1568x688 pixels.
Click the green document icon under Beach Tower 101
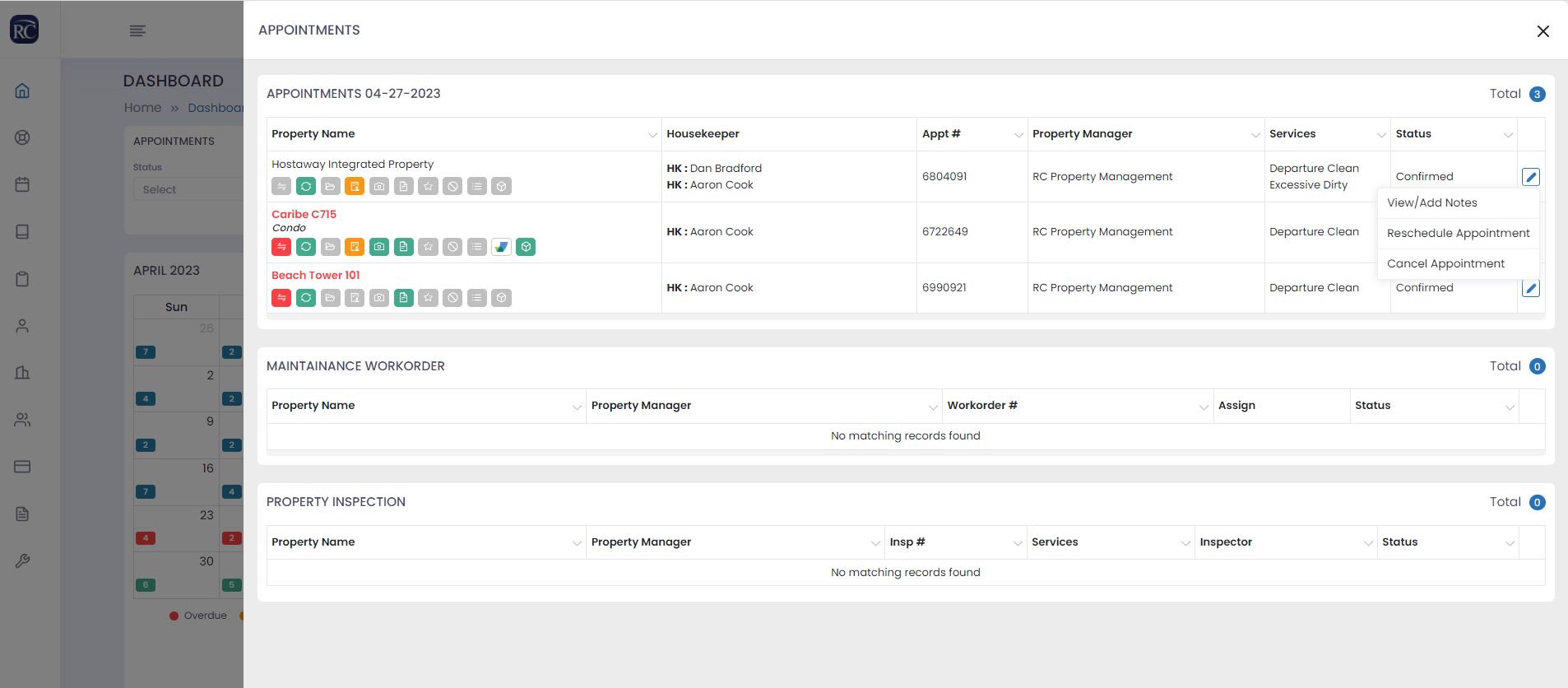coord(404,298)
